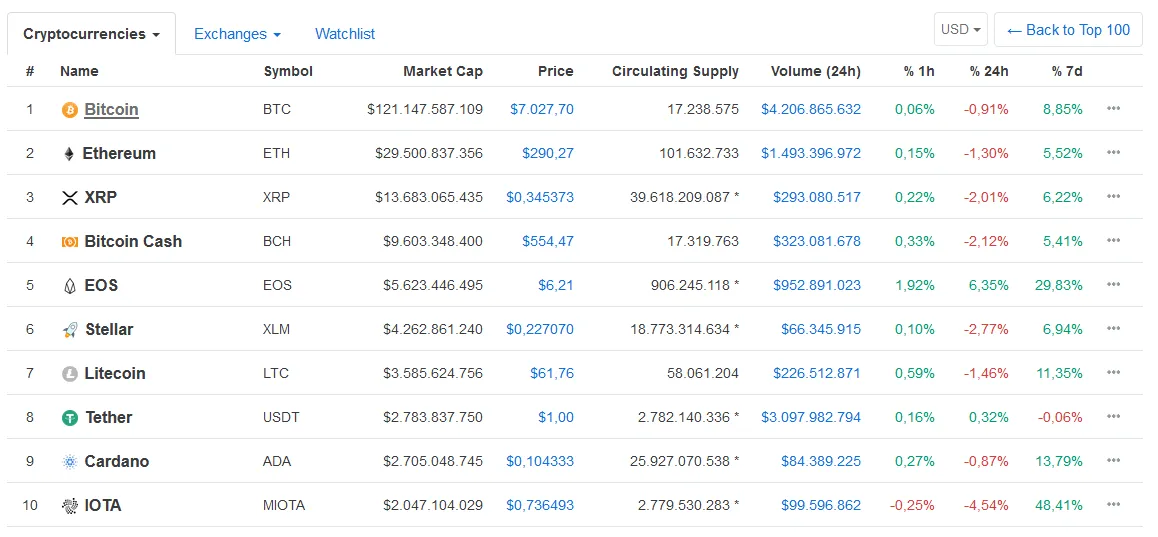Viewport: 1158px width, 537px height.
Task: Open the three-dot menu for Ethereum row
Action: (1114, 153)
